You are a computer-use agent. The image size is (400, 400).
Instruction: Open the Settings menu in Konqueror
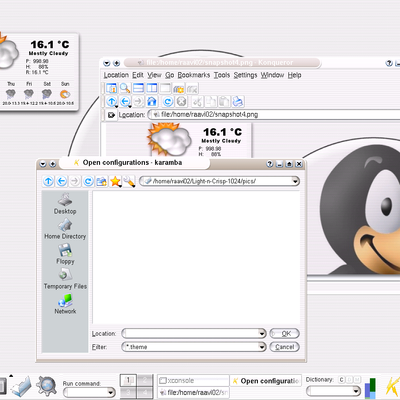pos(245,75)
